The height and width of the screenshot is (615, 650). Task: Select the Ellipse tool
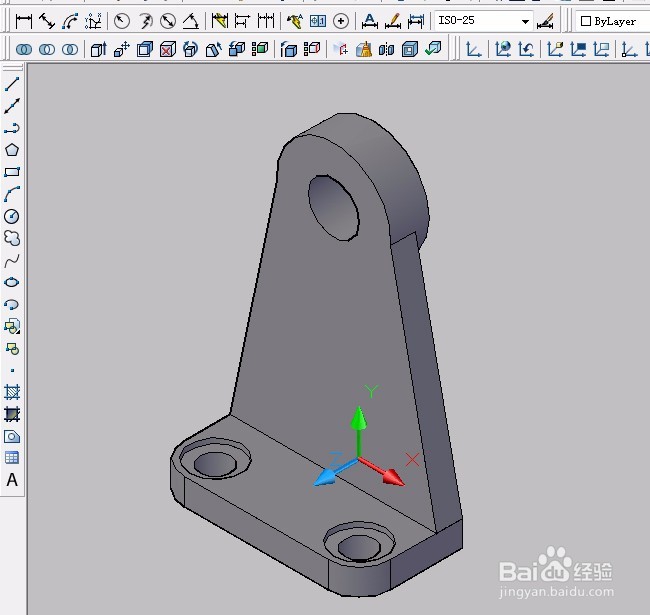(x=12, y=282)
